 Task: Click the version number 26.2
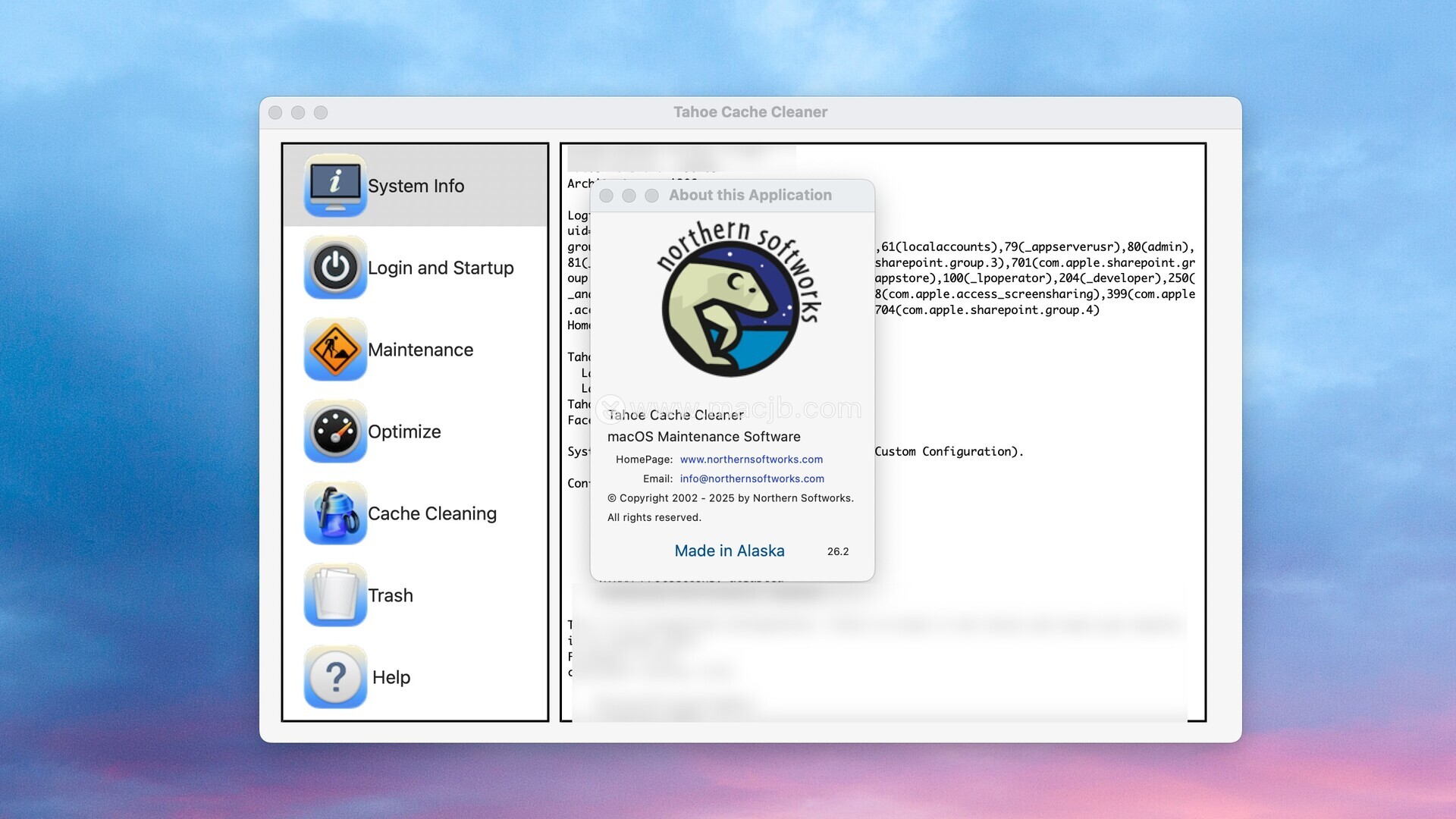[837, 551]
